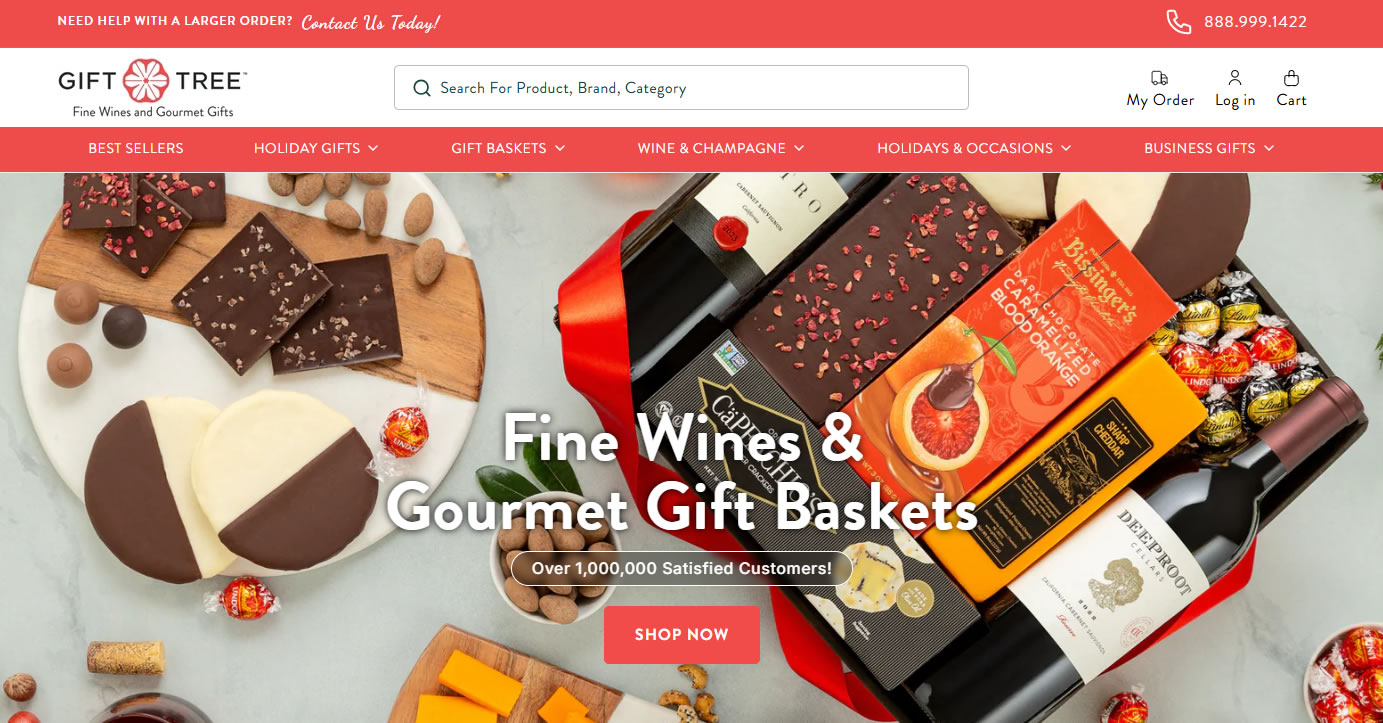
Task: Expand Holidays & Occasions dropdown arrow
Action: point(1066,148)
